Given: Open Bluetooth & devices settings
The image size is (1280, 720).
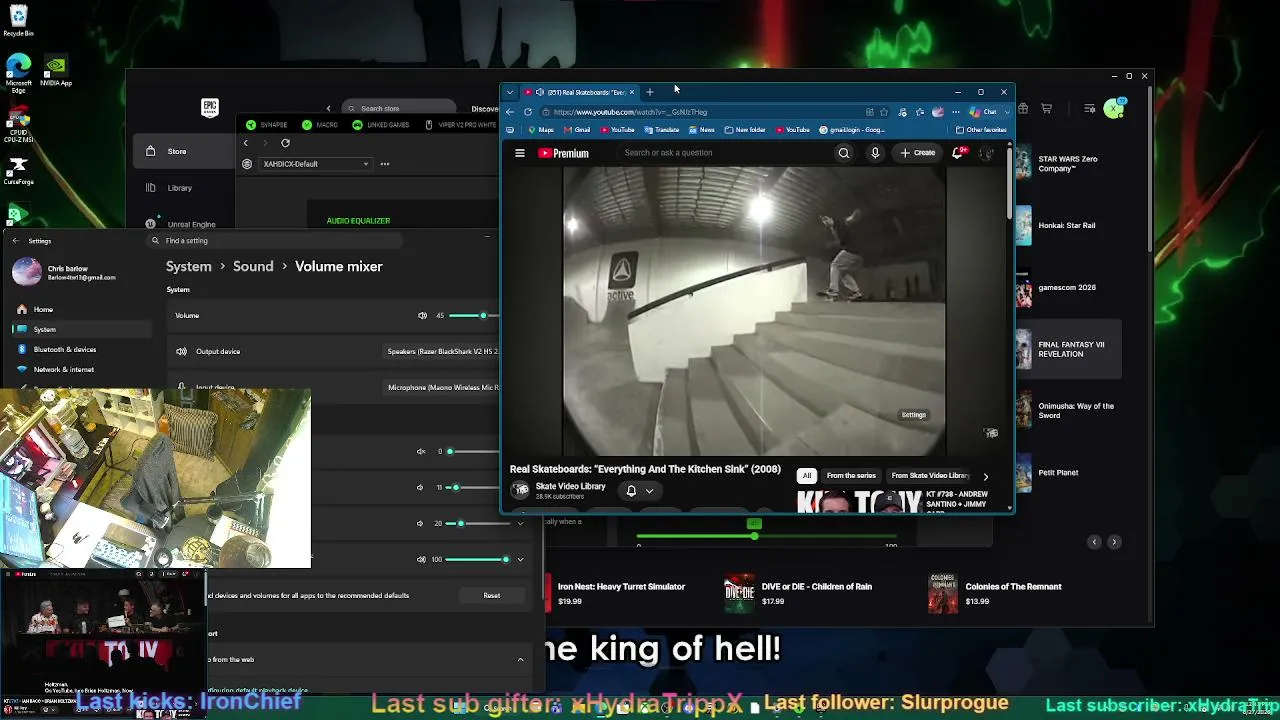Looking at the screenshot, I should click(82, 350).
